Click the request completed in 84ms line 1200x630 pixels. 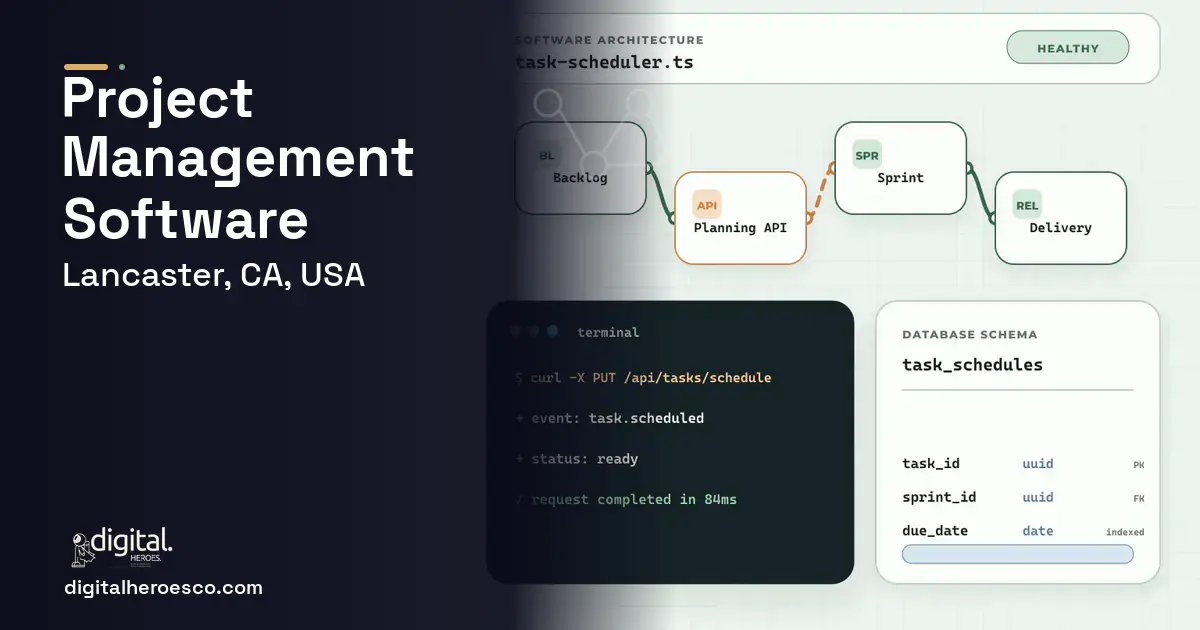coord(625,499)
